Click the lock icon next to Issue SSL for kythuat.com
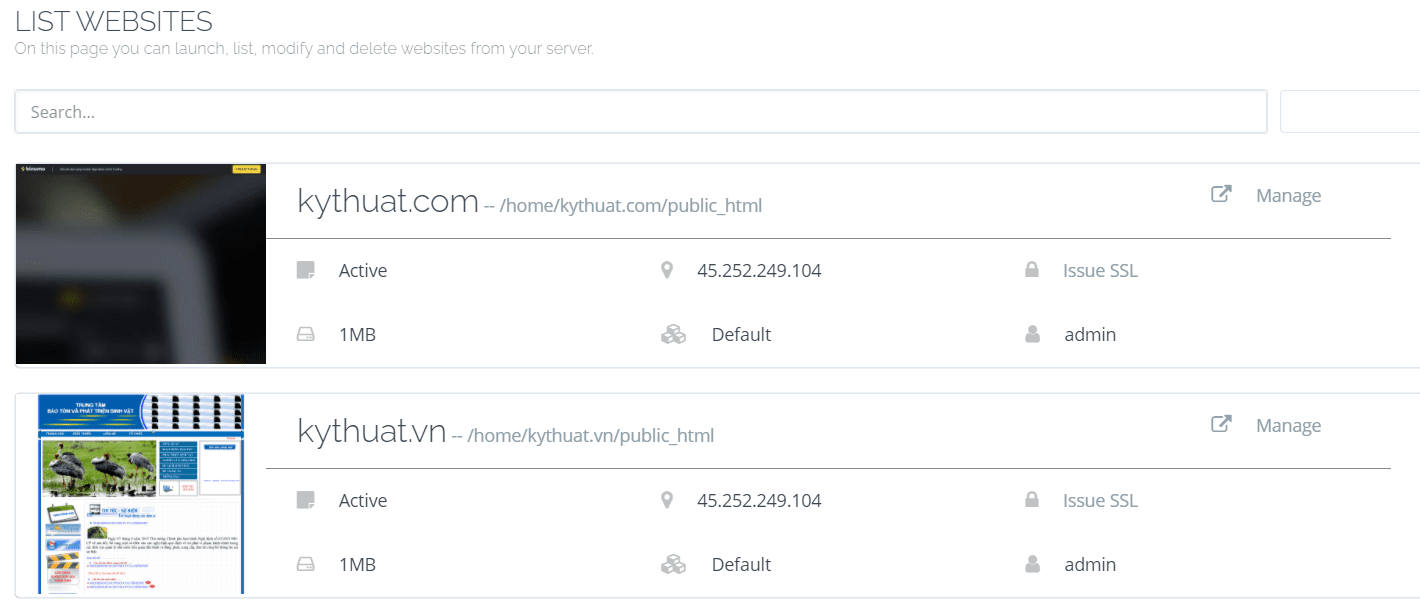 point(1031,269)
